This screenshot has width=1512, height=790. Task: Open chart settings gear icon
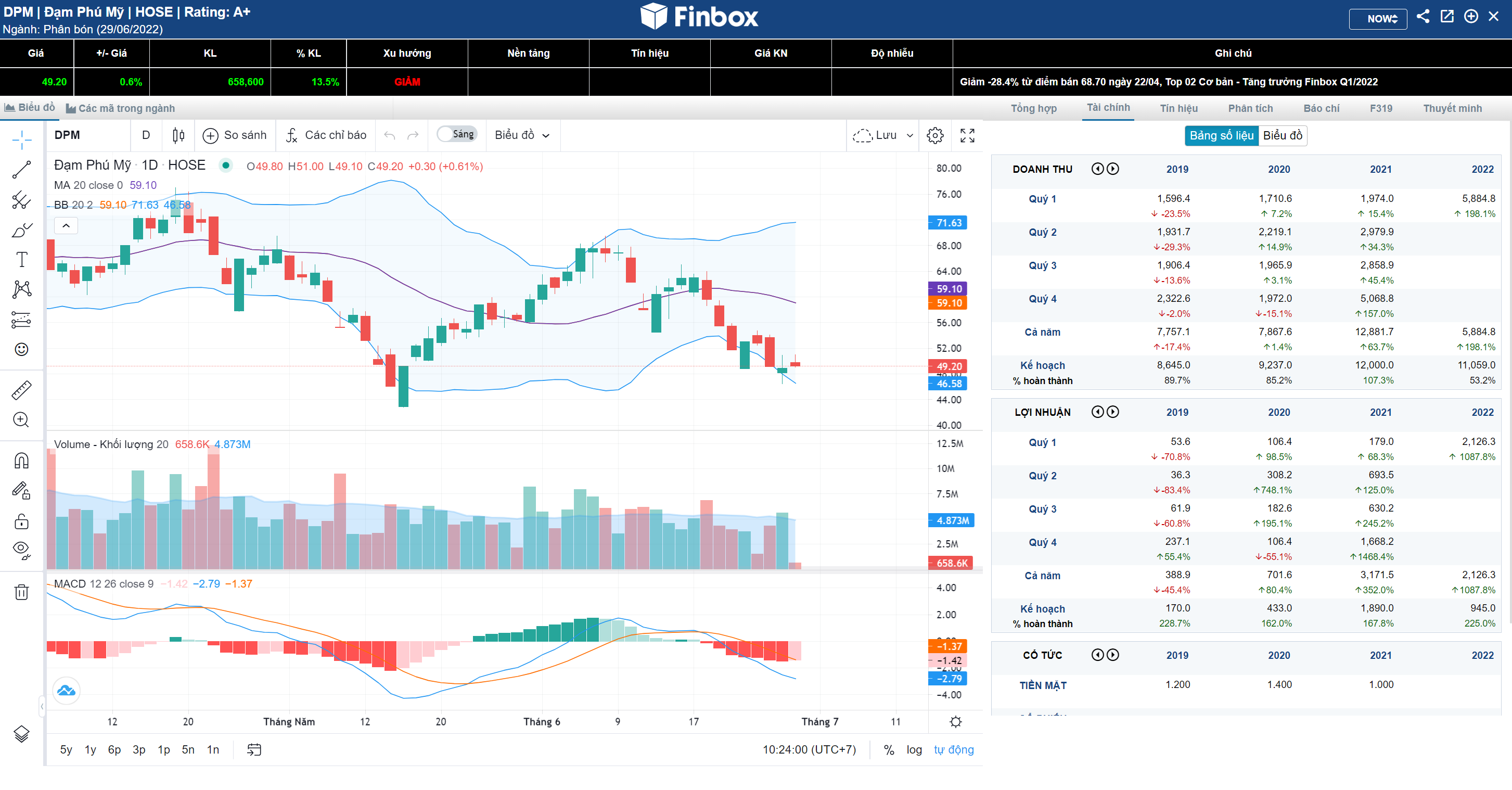pyautogui.click(x=935, y=136)
